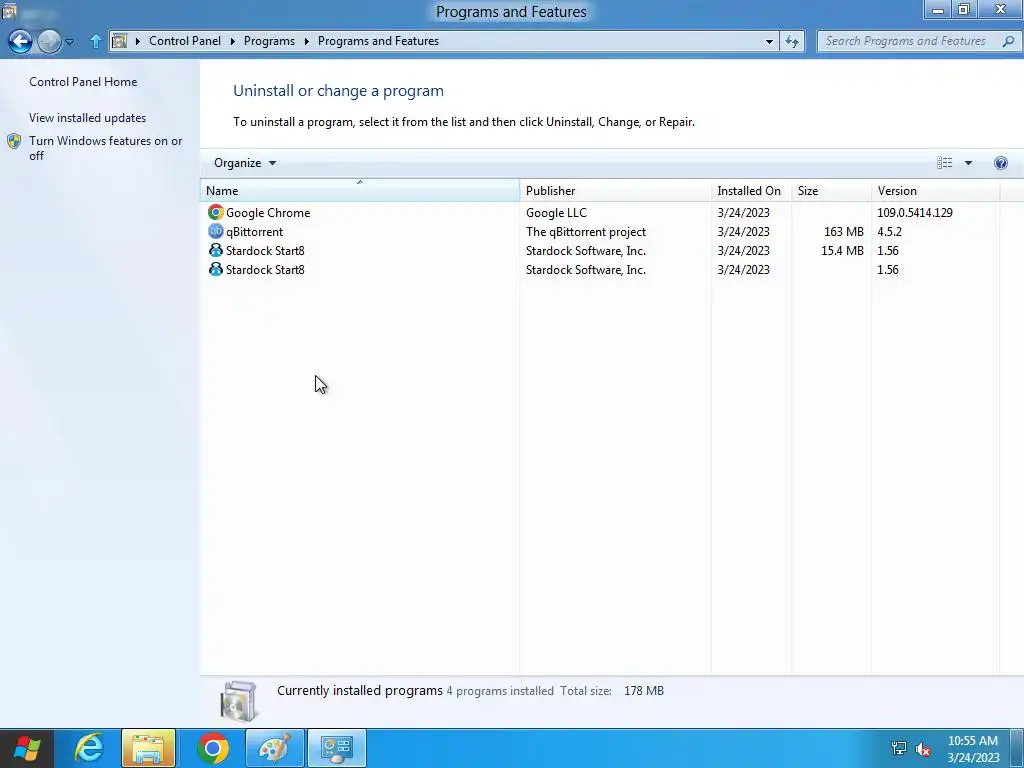Open the More view options dropdown arrow

click(968, 163)
